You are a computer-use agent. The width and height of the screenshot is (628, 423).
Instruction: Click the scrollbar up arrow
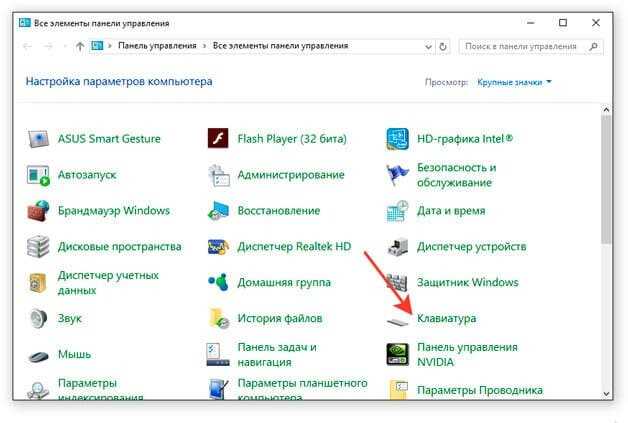tap(606, 110)
